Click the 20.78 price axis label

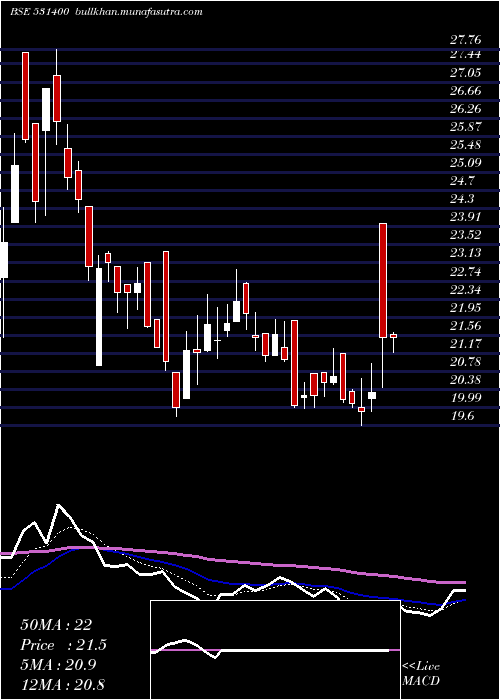[x=466, y=361]
